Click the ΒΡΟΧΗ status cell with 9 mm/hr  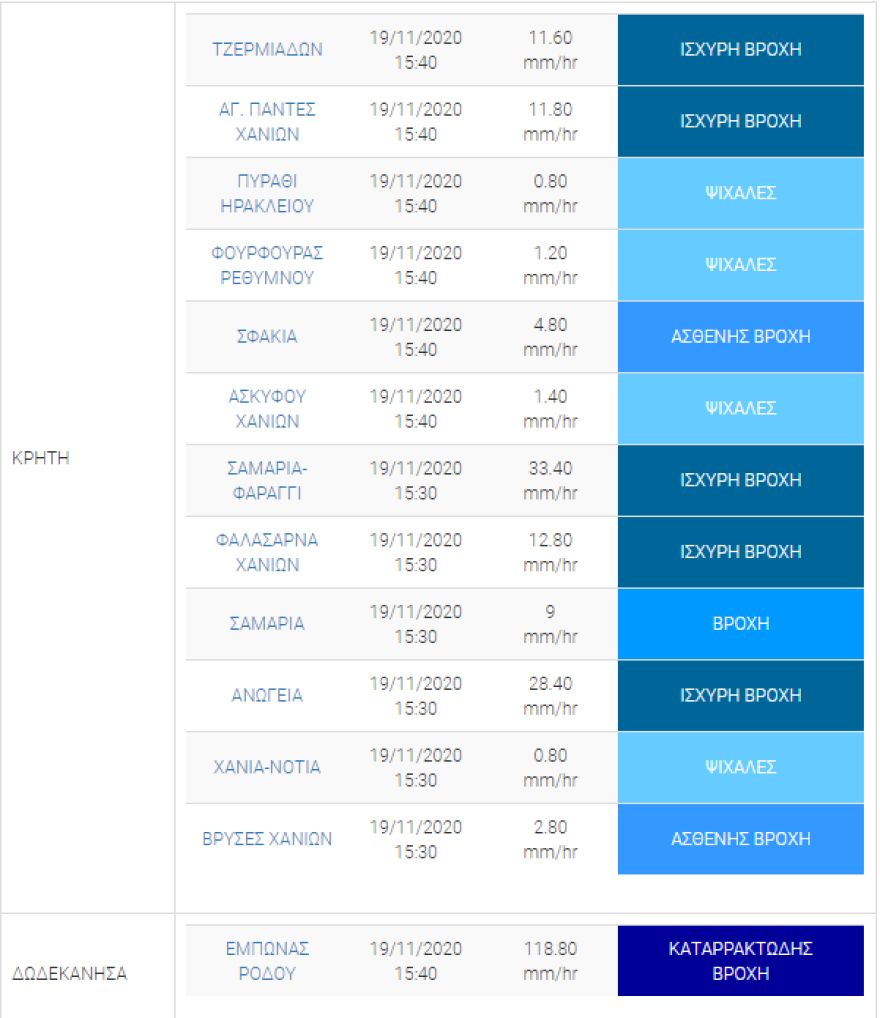point(740,624)
